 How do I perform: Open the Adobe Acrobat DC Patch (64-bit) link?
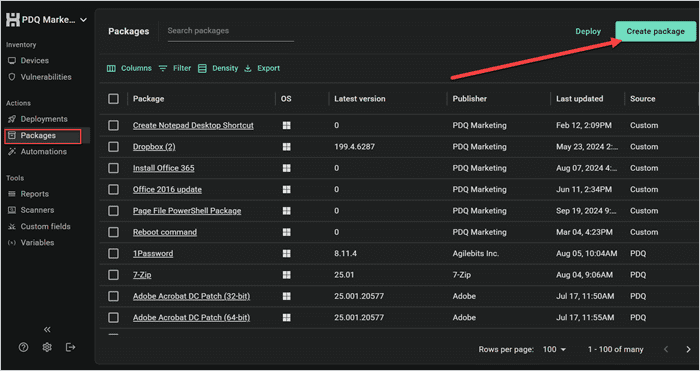coord(192,318)
